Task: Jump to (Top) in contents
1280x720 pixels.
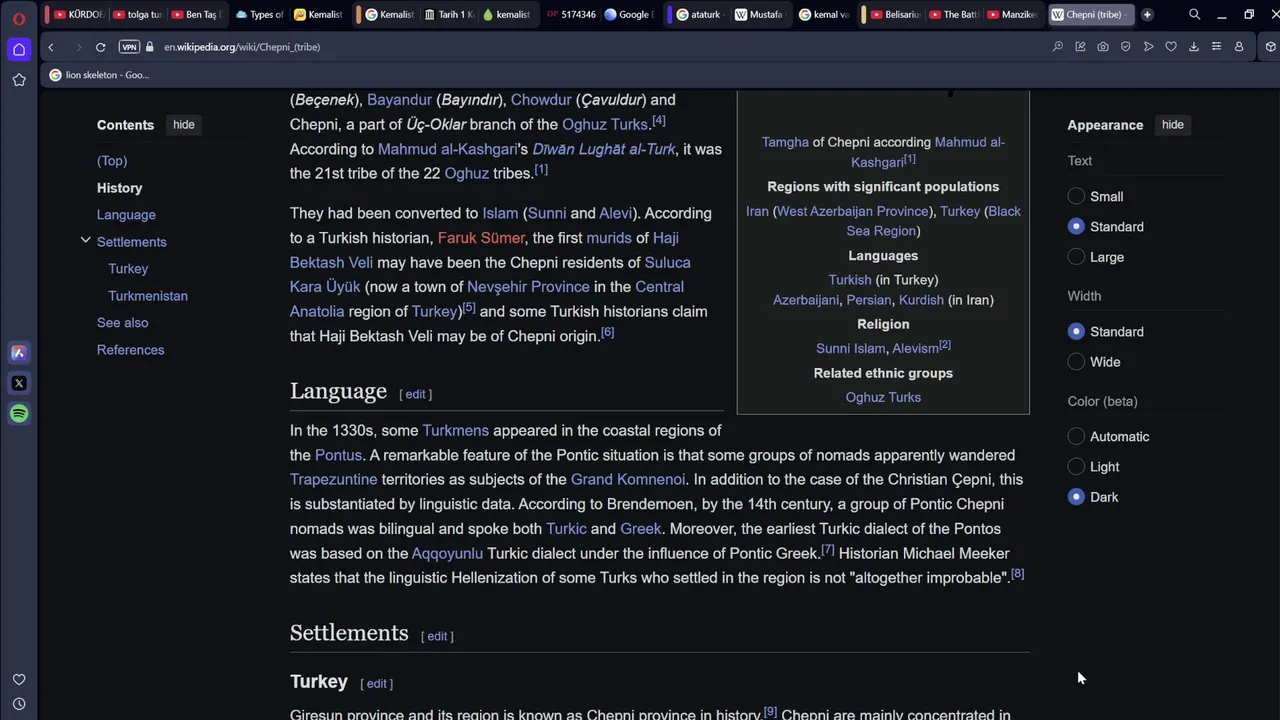Action: click(x=112, y=161)
